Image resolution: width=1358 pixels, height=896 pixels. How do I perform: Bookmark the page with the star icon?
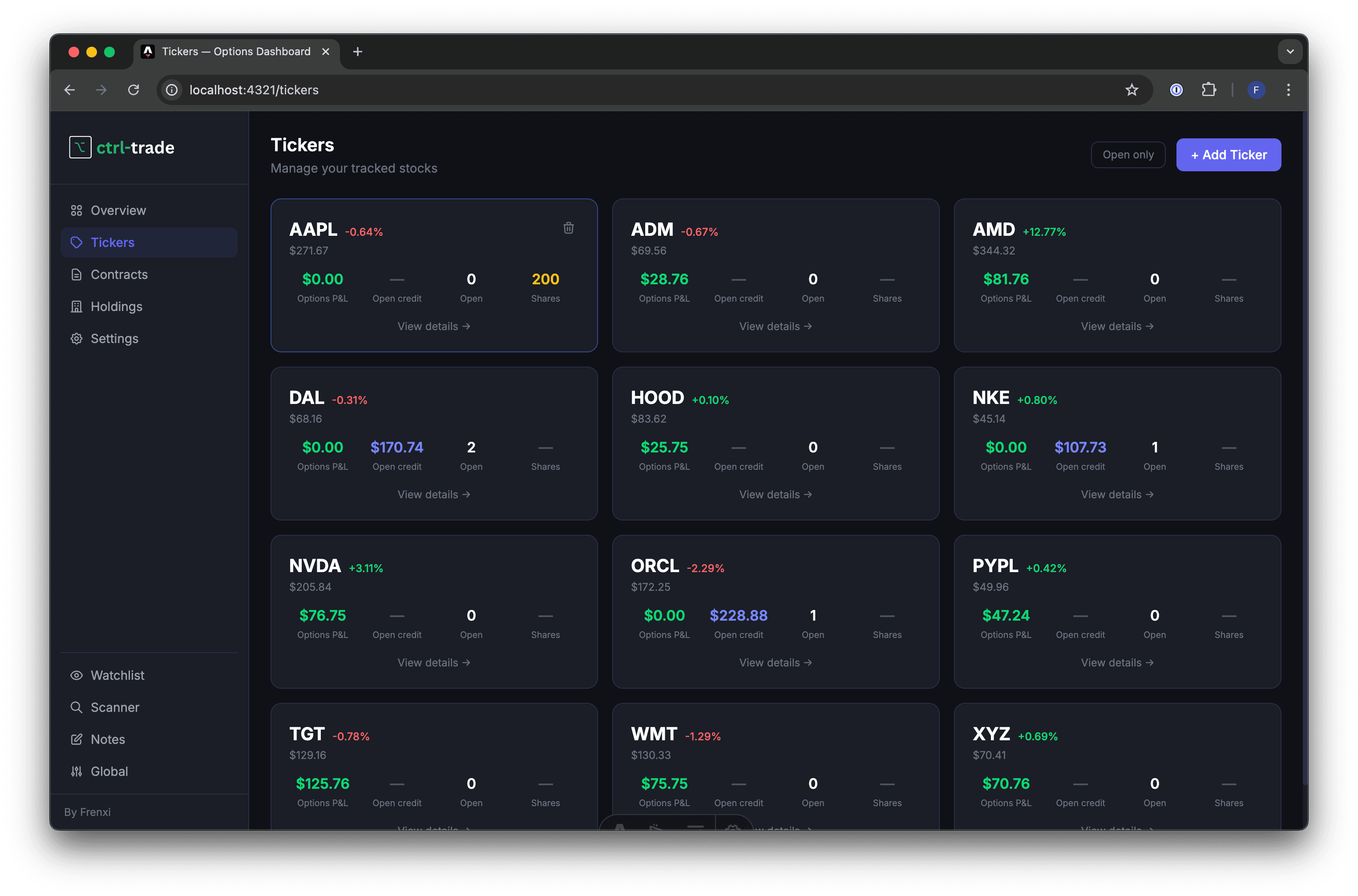pyautogui.click(x=1132, y=90)
